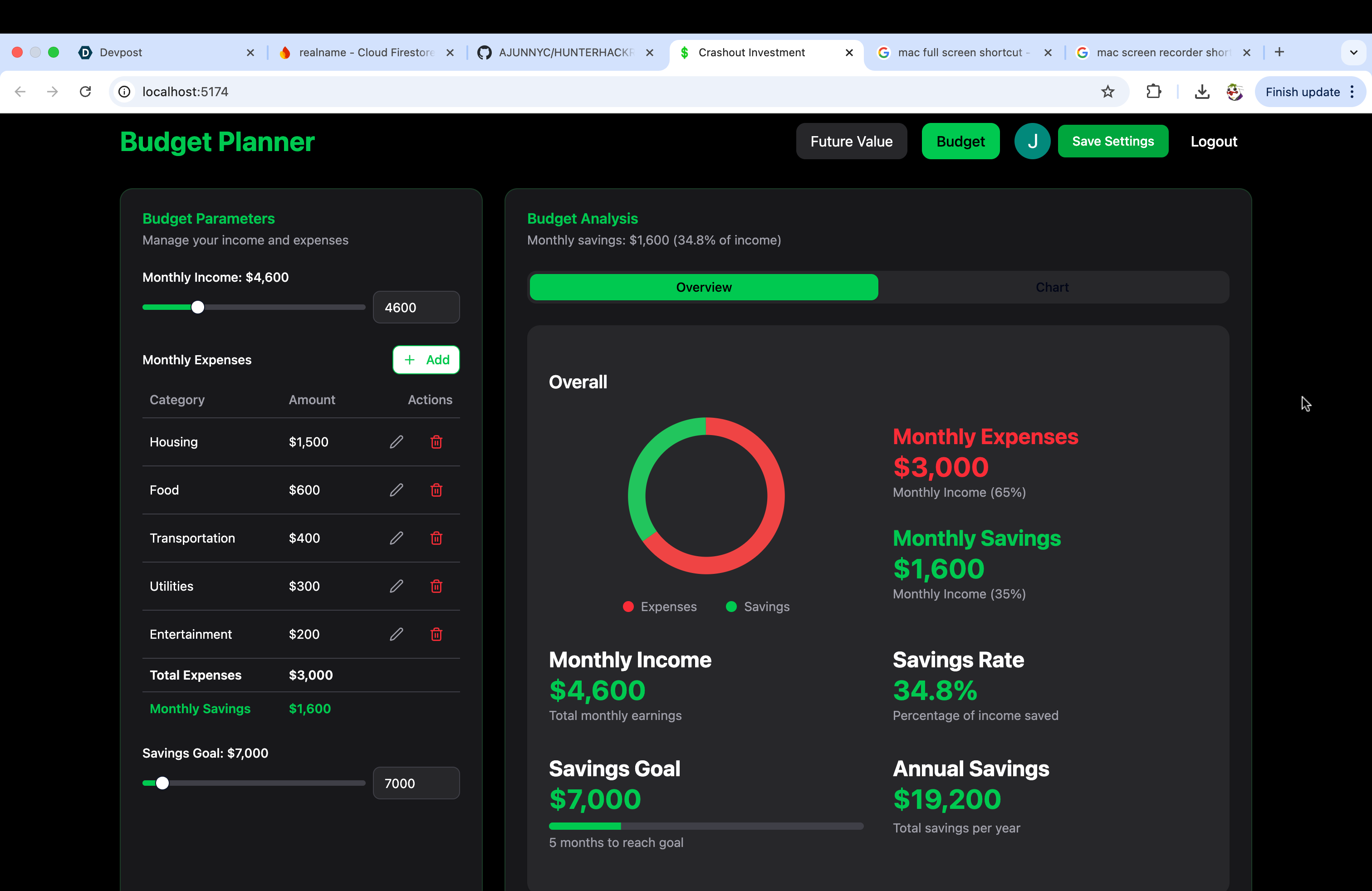
Task: Focus the Savings Goal 7000 input field
Action: 416,783
